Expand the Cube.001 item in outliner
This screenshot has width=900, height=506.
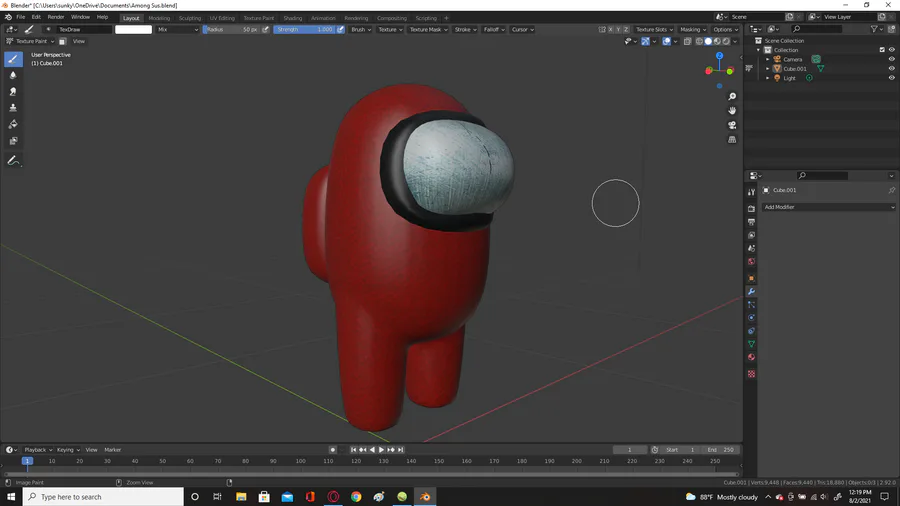click(x=767, y=68)
